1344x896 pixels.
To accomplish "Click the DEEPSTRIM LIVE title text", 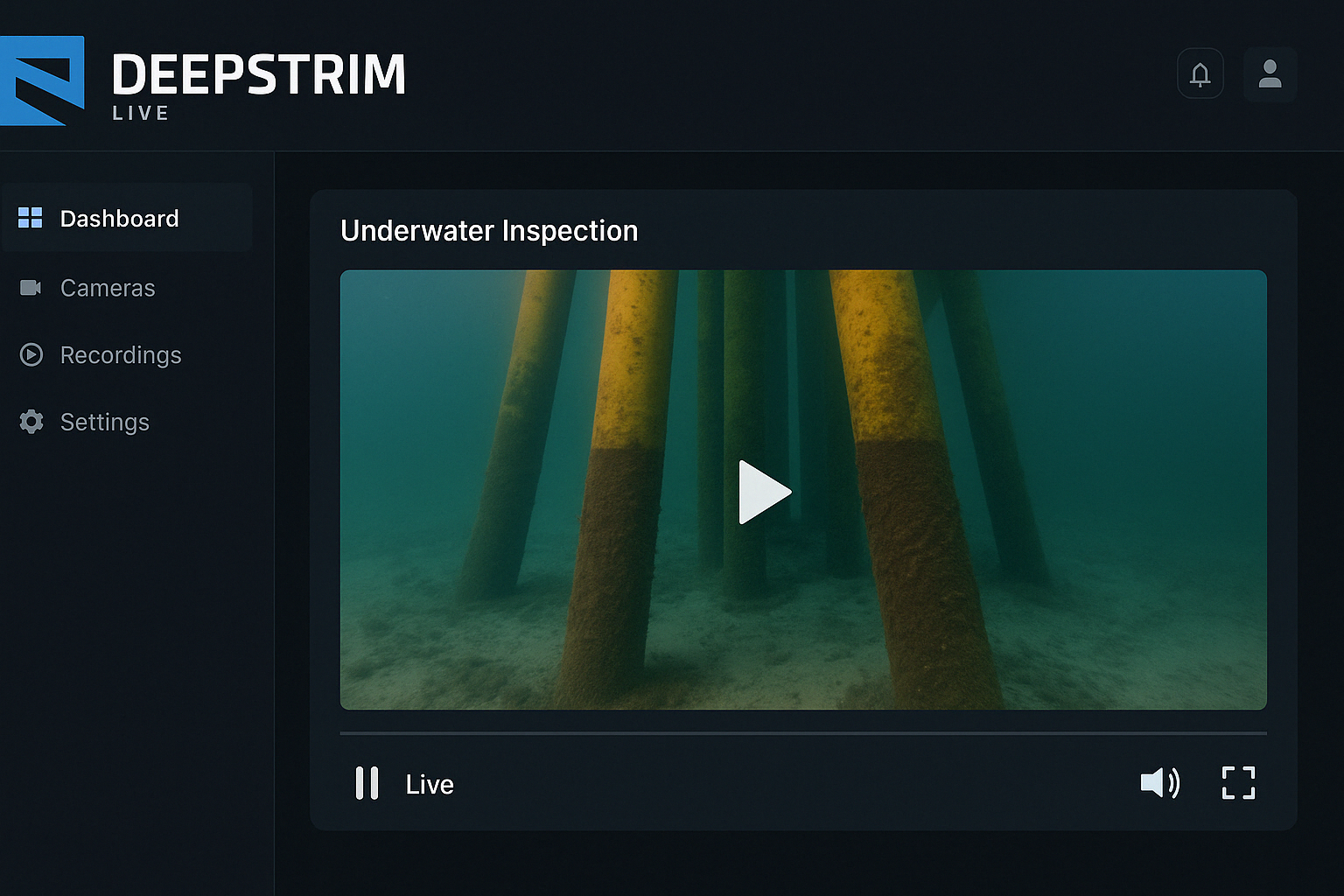I will (x=258, y=75).
